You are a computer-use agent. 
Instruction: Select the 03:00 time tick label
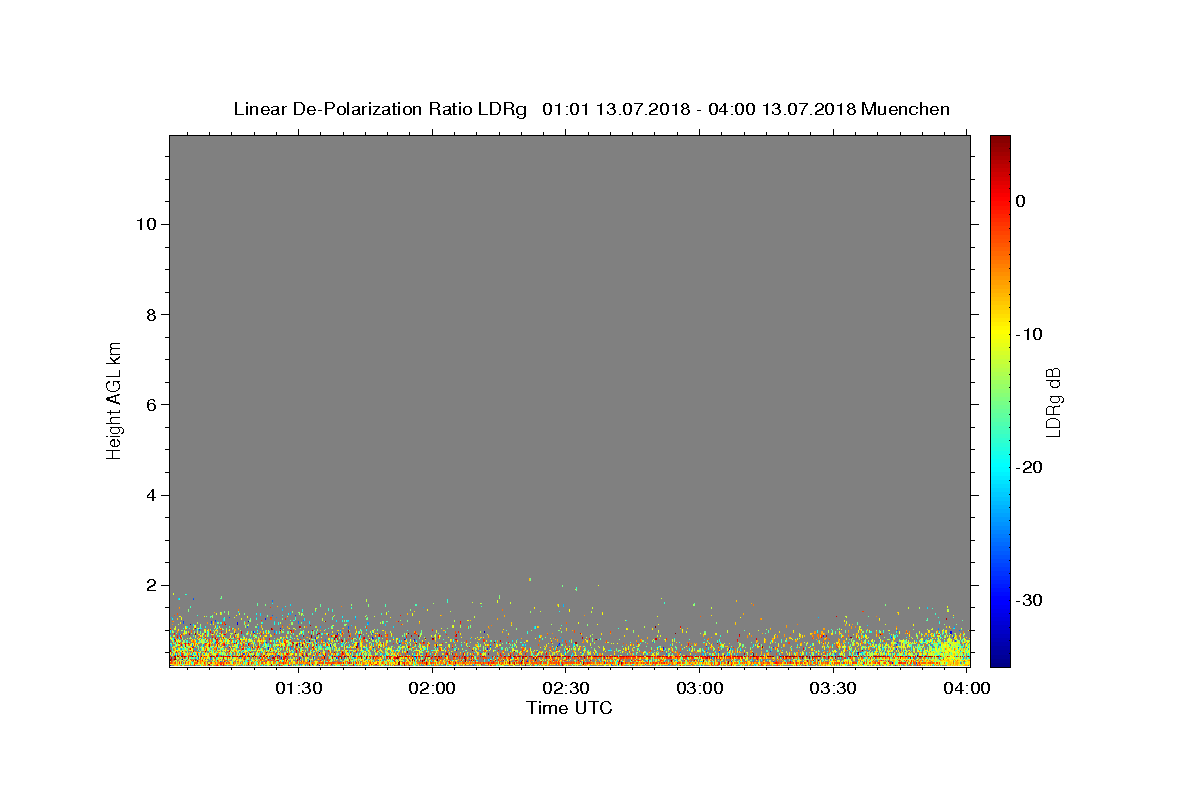(x=700, y=689)
